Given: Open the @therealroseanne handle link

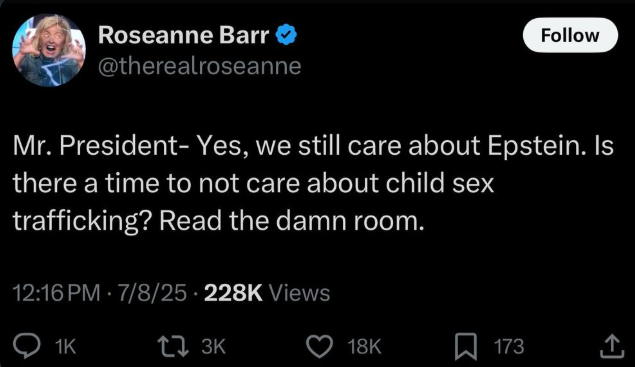Looking at the screenshot, I should (x=200, y=66).
